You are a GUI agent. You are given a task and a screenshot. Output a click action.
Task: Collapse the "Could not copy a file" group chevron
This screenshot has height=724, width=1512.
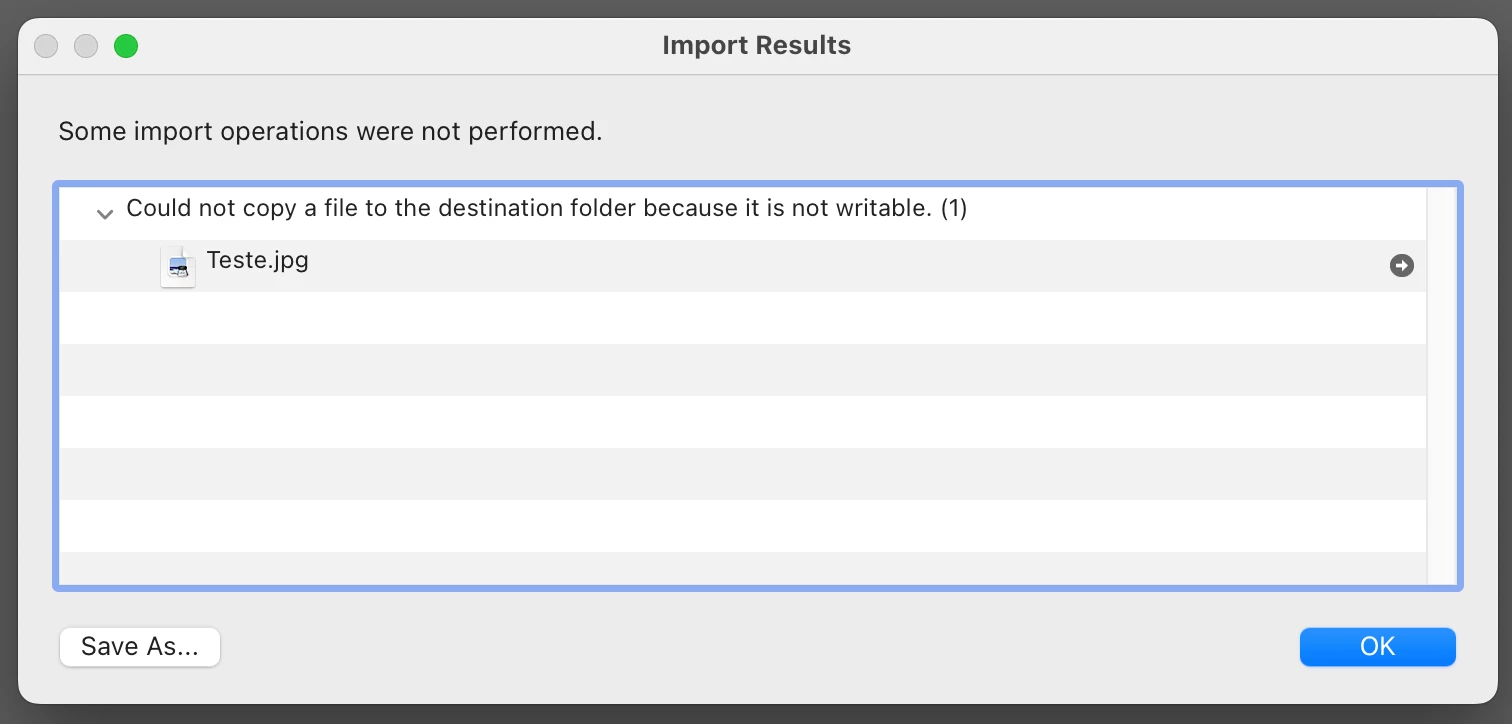[x=104, y=213]
